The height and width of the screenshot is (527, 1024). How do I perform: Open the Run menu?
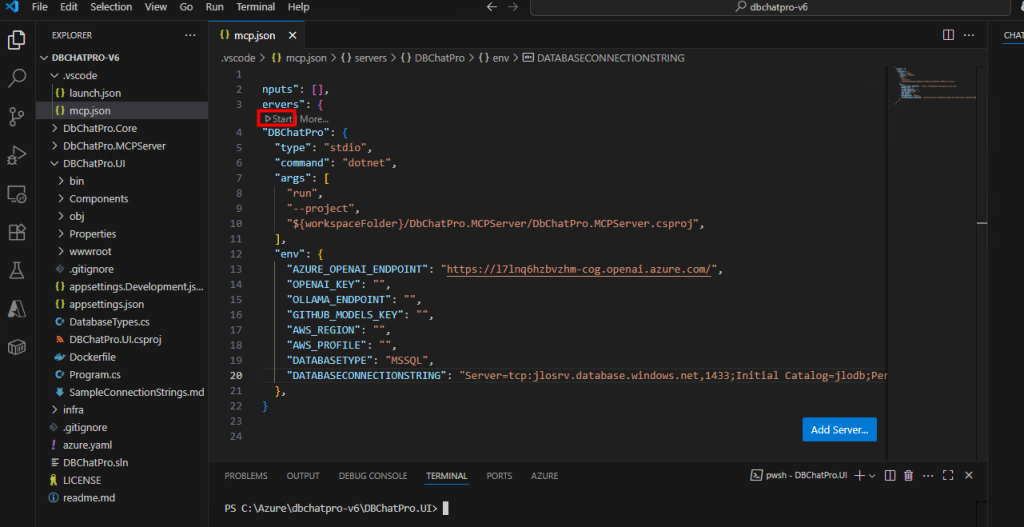pyautogui.click(x=214, y=7)
